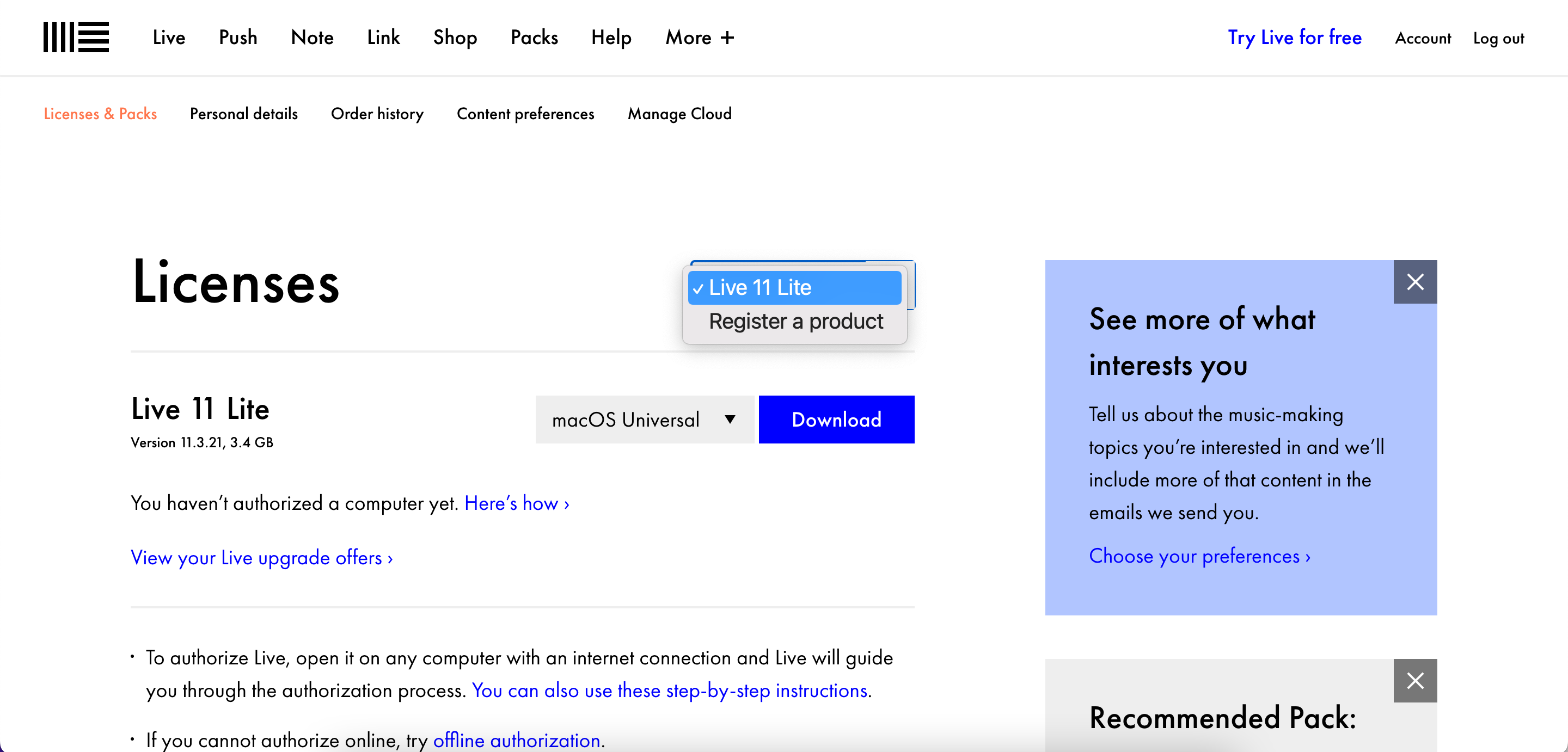
Task: Open the step-by-step instructions link
Action: tap(670, 691)
